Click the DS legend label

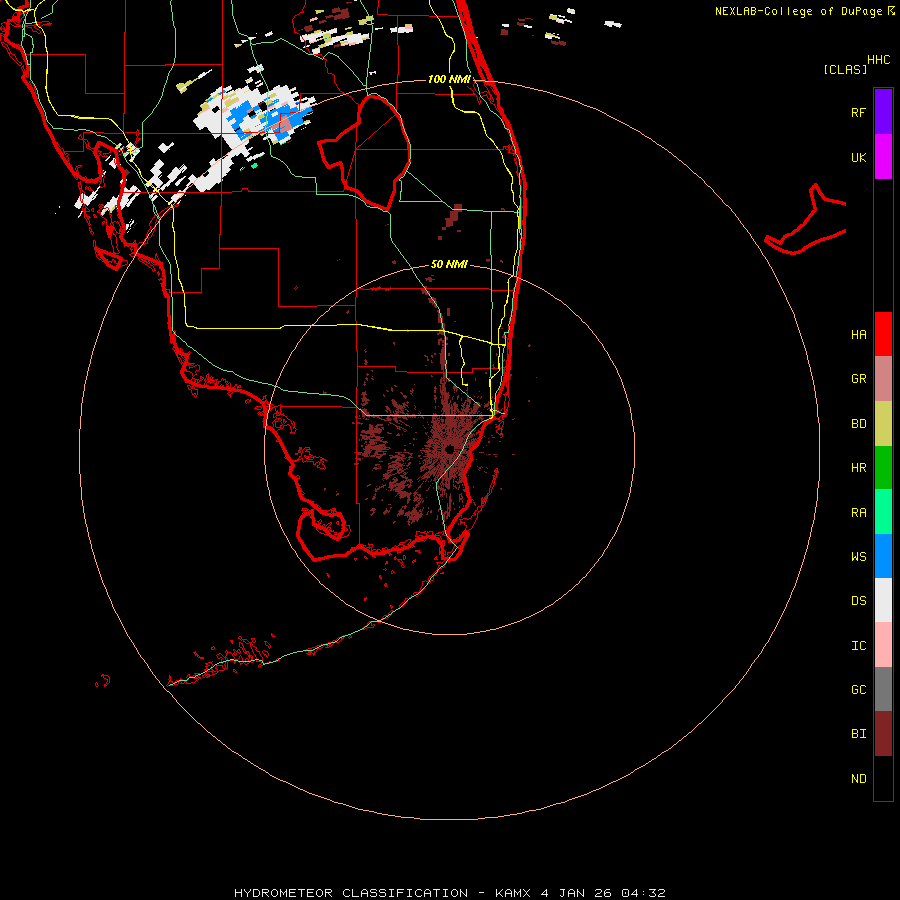tap(858, 601)
